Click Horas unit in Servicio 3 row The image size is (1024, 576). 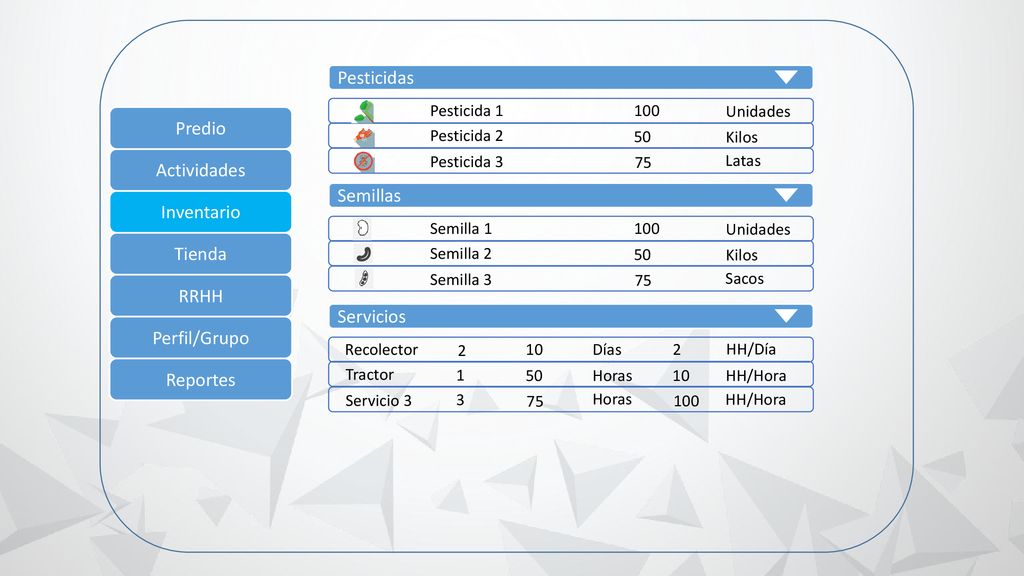coord(612,399)
